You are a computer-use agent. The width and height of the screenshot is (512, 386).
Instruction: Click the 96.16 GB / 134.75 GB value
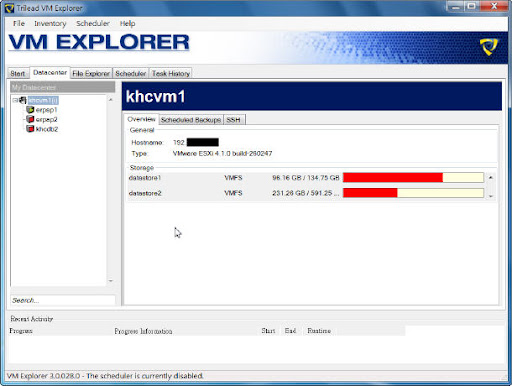click(306, 178)
